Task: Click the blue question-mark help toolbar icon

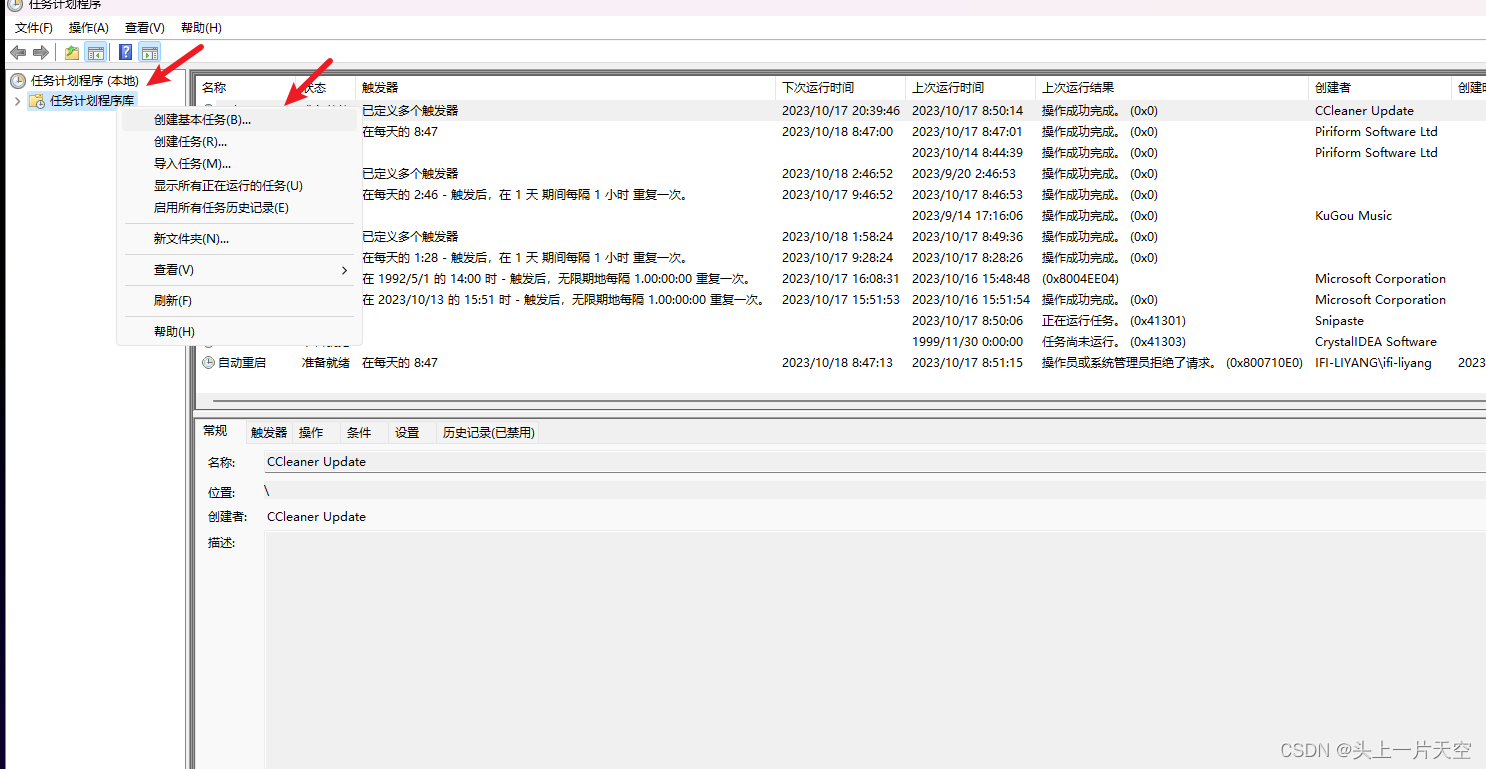Action: (126, 52)
